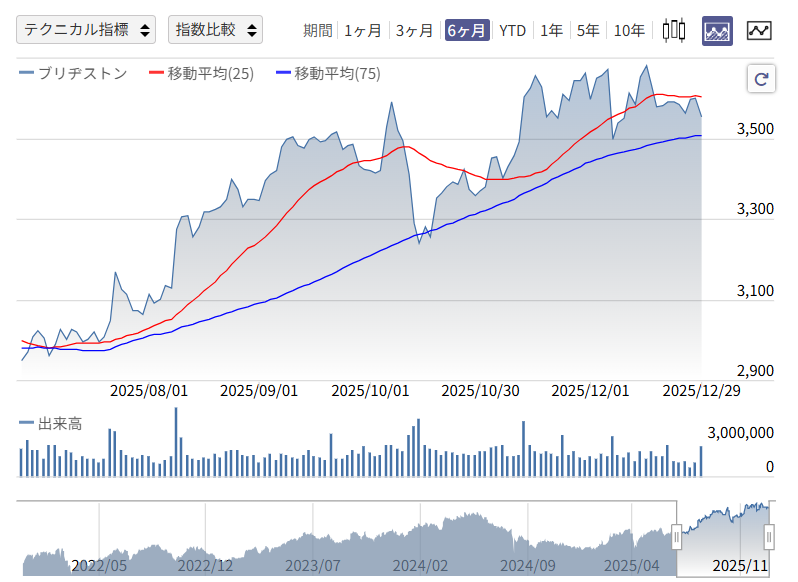Select the 6ヶ月 period tab
The height and width of the screenshot is (582, 798).
tap(467, 30)
